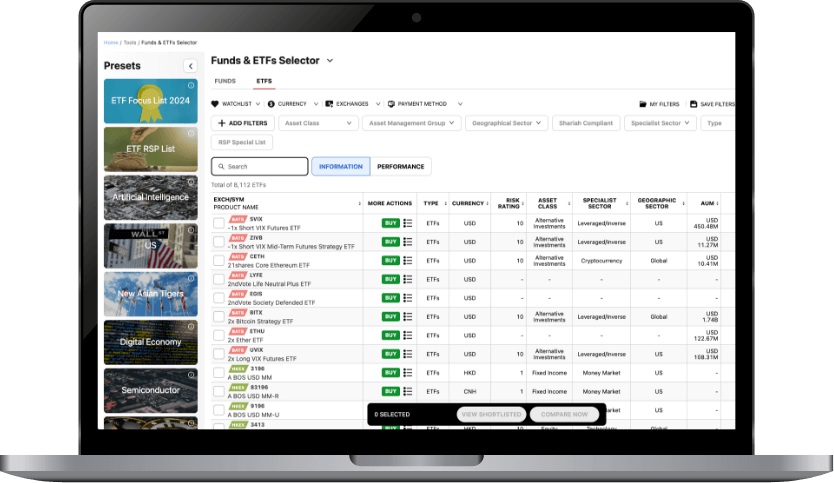Open Specialist Sector filter dropdown
Viewport: 834px width, 483px height.
[x=660, y=123]
